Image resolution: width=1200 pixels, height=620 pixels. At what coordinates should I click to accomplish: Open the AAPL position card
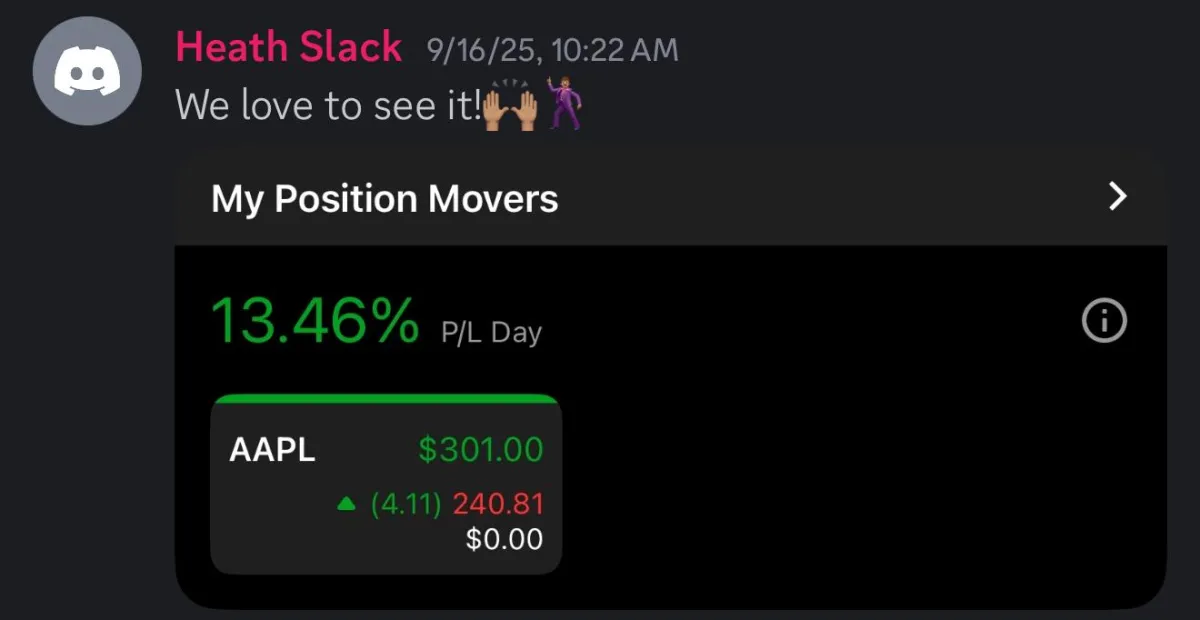(386, 485)
